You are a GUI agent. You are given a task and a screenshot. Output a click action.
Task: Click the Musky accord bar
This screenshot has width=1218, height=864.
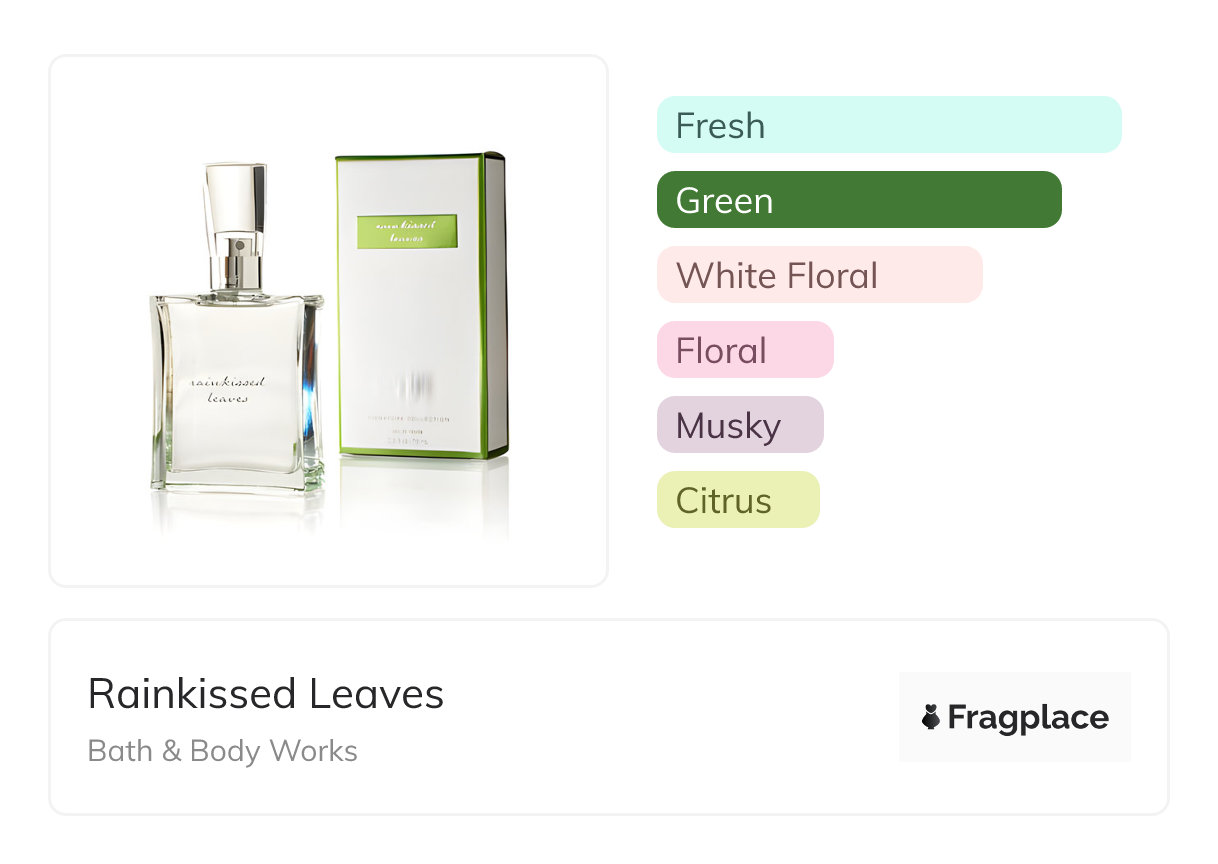click(x=740, y=425)
